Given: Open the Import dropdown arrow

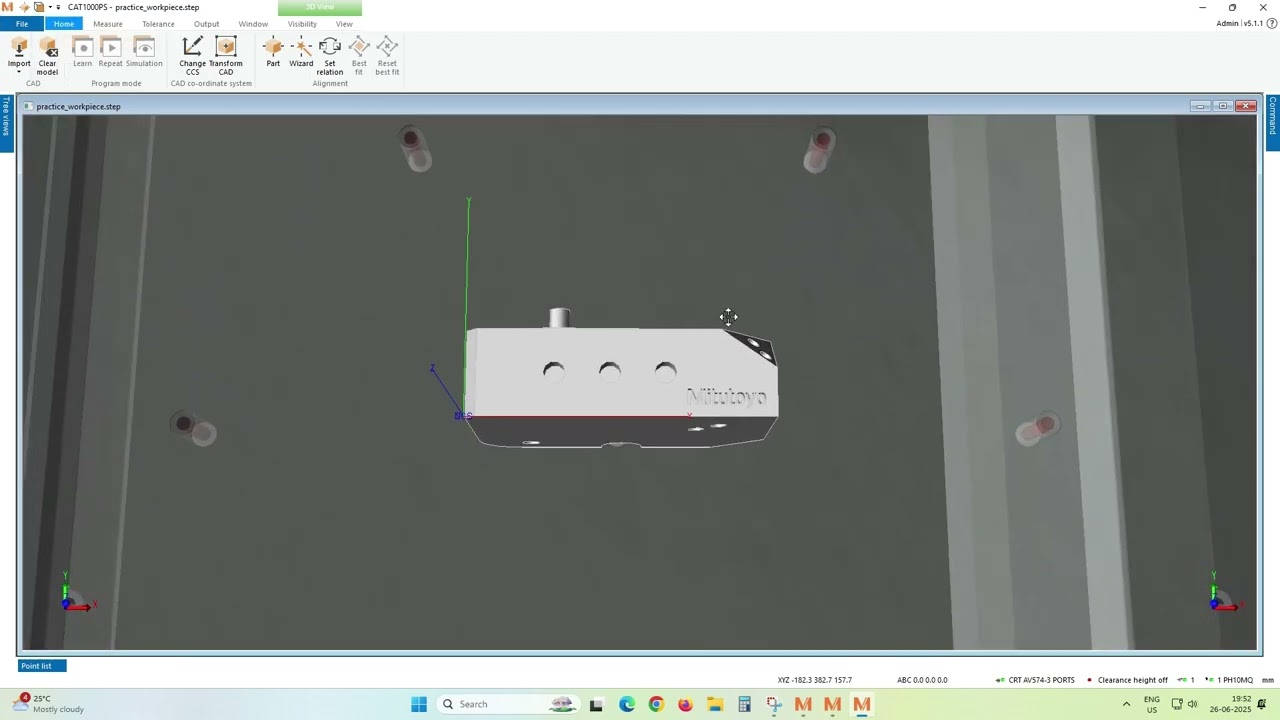Looking at the screenshot, I should 19,72.
